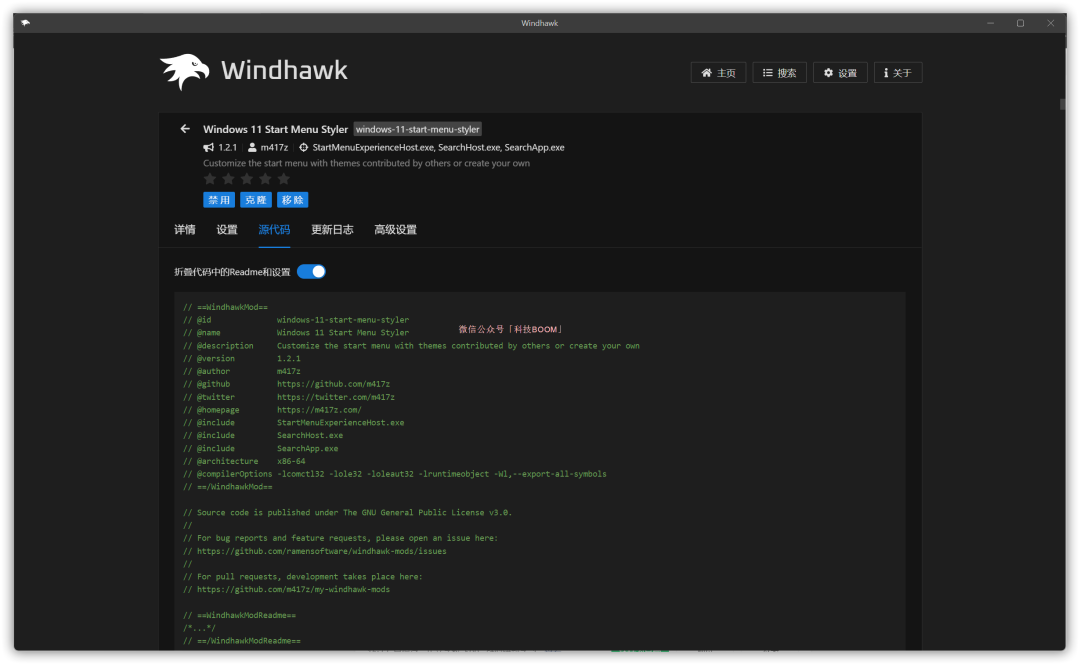Click the Windhawk eagle logo
The image size is (1080, 665).
pyautogui.click(x=185, y=72)
